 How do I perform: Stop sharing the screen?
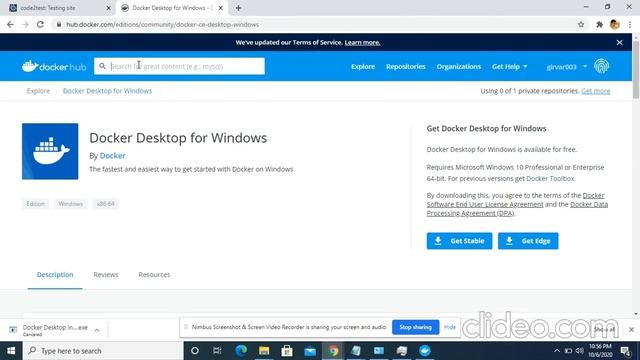416,327
